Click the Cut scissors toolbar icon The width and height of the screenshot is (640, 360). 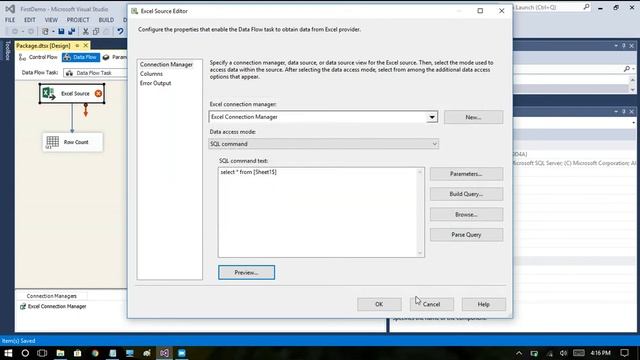tap(86, 31)
